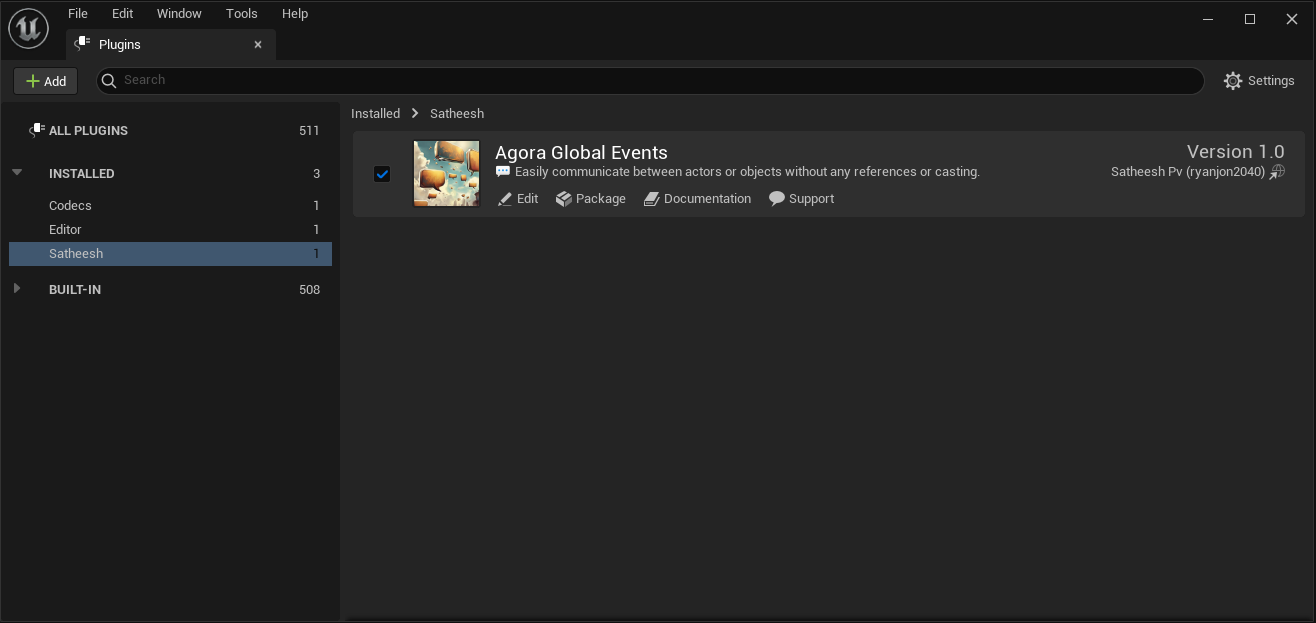Open the File menu
The width and height of the screenshot is (1316, 623).
(x=78, y=14)
